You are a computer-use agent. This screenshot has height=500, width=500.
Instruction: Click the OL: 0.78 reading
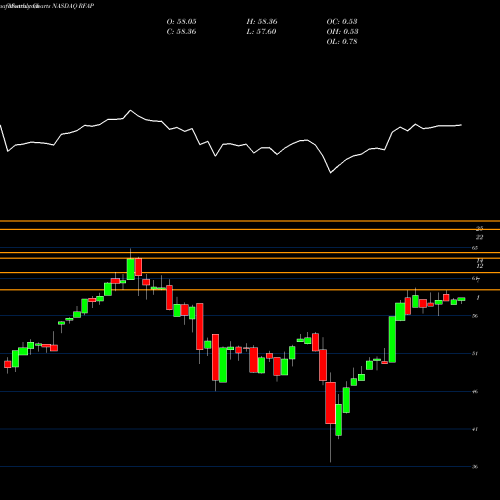coord(342,42)
